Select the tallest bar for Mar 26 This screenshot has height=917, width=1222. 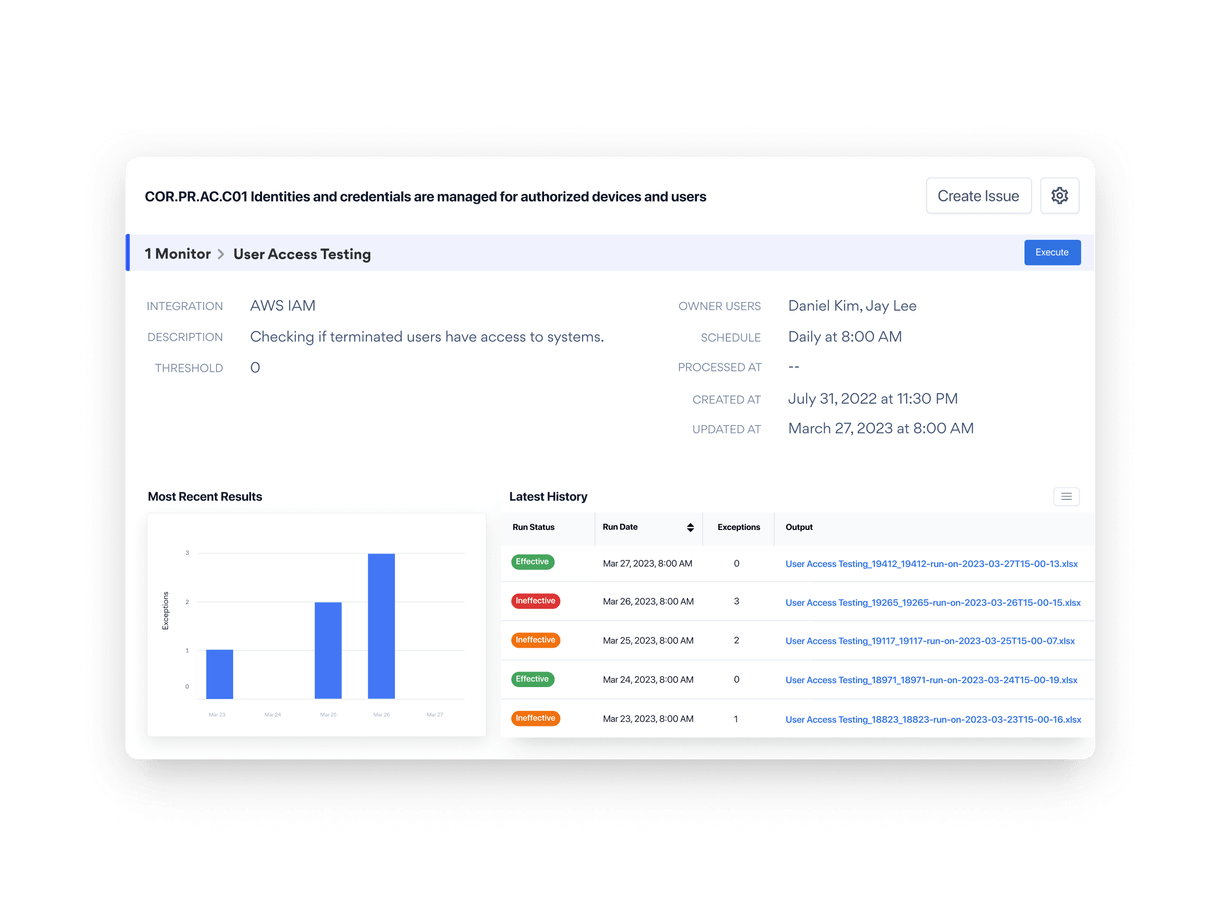pyautogui.click(x=381, y=626)
